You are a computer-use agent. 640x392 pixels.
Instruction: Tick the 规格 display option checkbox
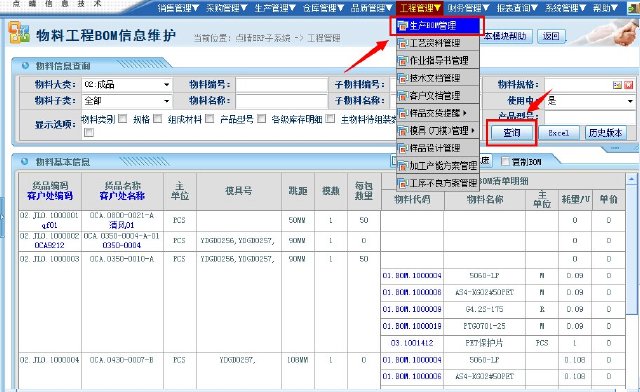pyautogui.click(x=157, y=119)
